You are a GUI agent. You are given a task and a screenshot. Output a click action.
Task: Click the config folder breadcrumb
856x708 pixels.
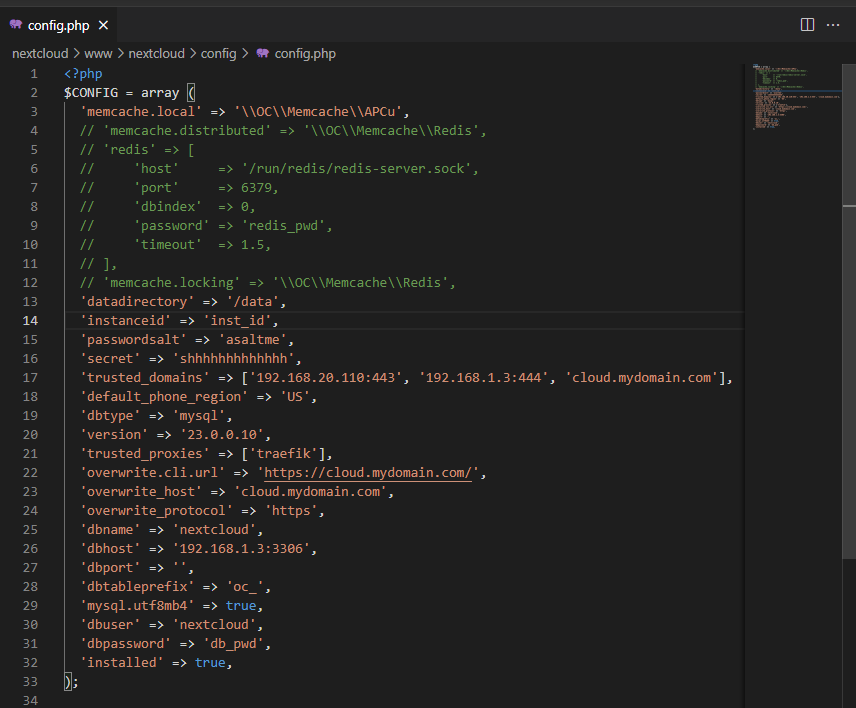pos(218,53)
